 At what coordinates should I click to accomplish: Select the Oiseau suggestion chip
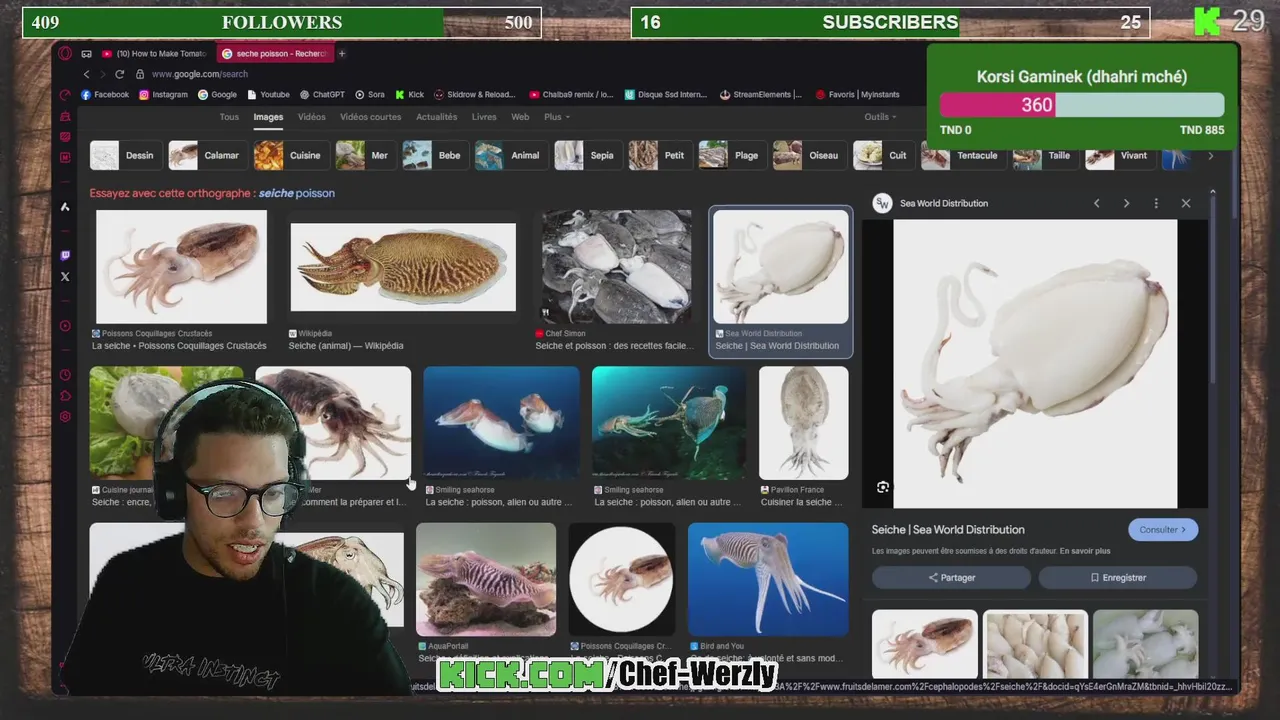pyautogui.click(x=808, y=156)
